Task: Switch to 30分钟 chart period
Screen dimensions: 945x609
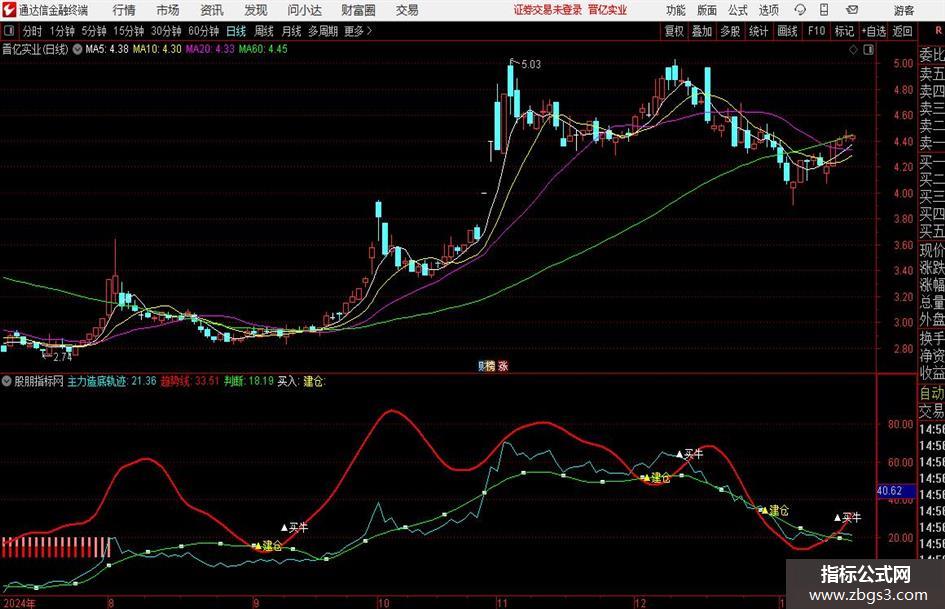Action: [166, 31]
